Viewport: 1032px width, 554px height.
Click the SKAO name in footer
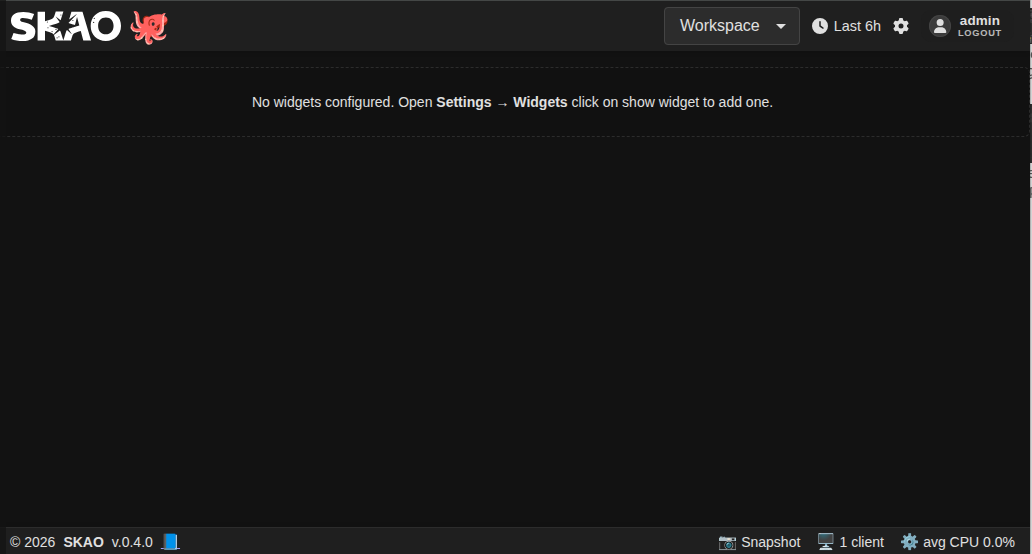(84, 542)
